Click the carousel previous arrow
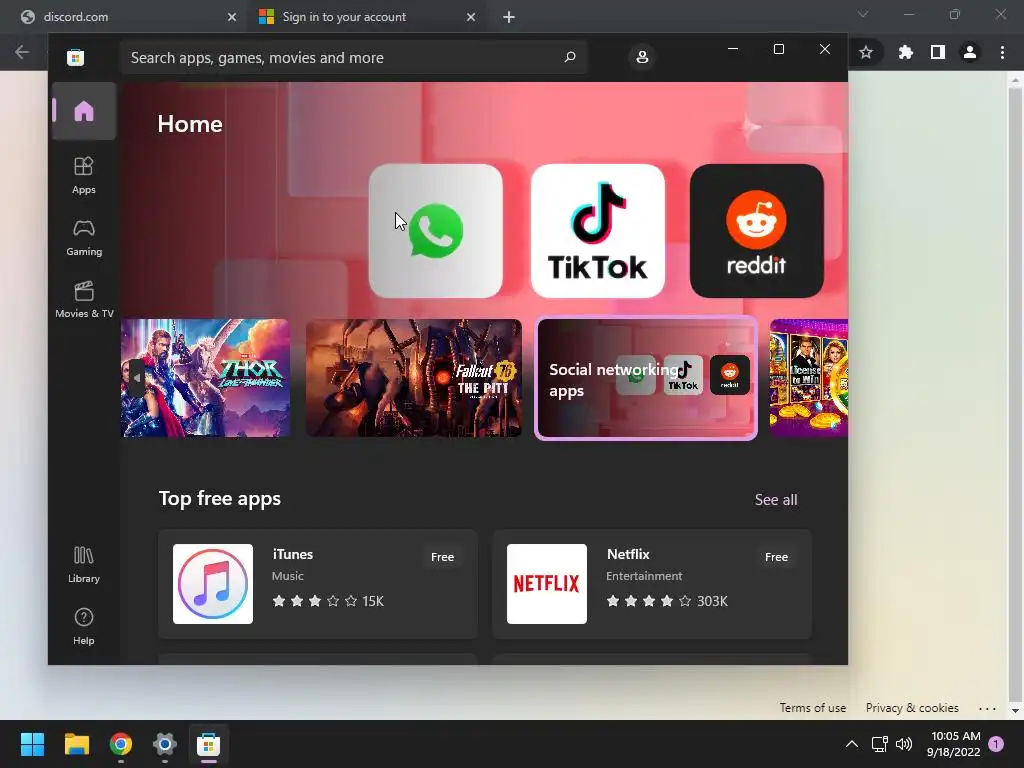The image size is (1024, 768). coord(136,378)
